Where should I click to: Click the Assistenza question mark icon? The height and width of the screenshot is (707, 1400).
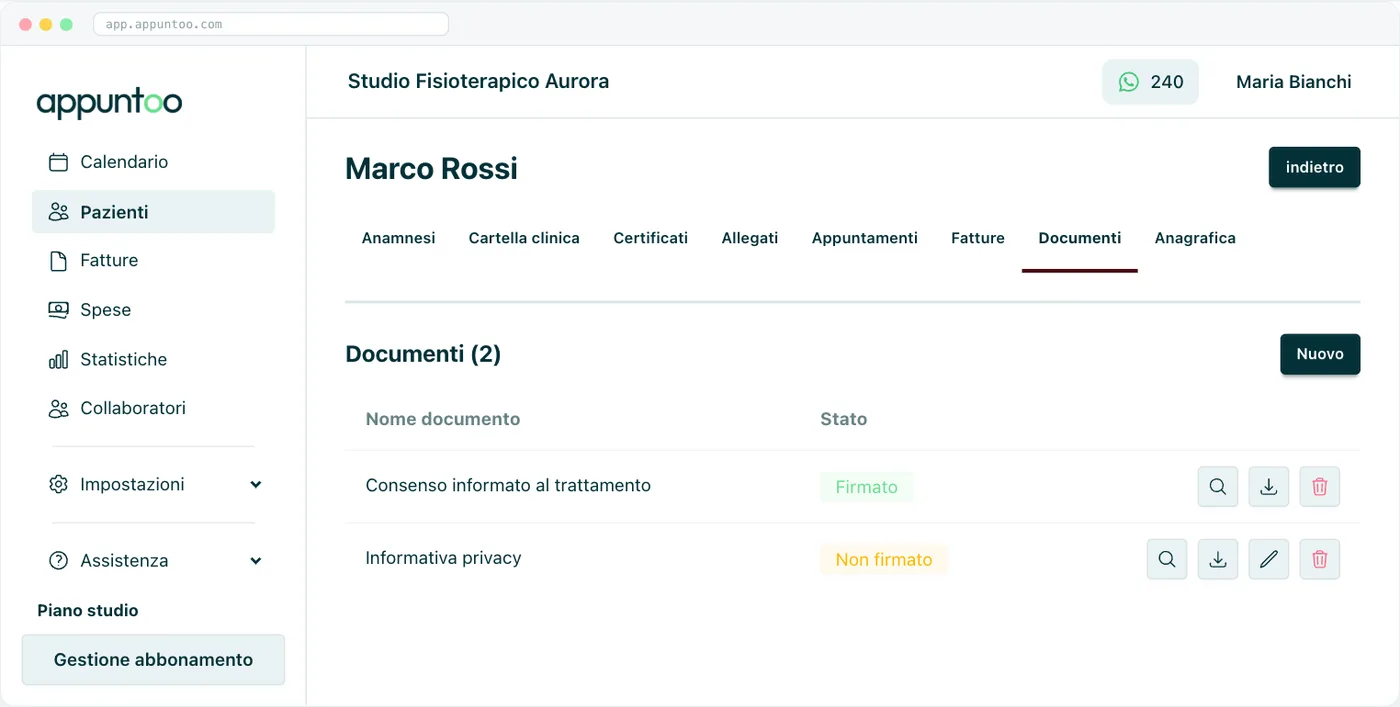[59, 561]
